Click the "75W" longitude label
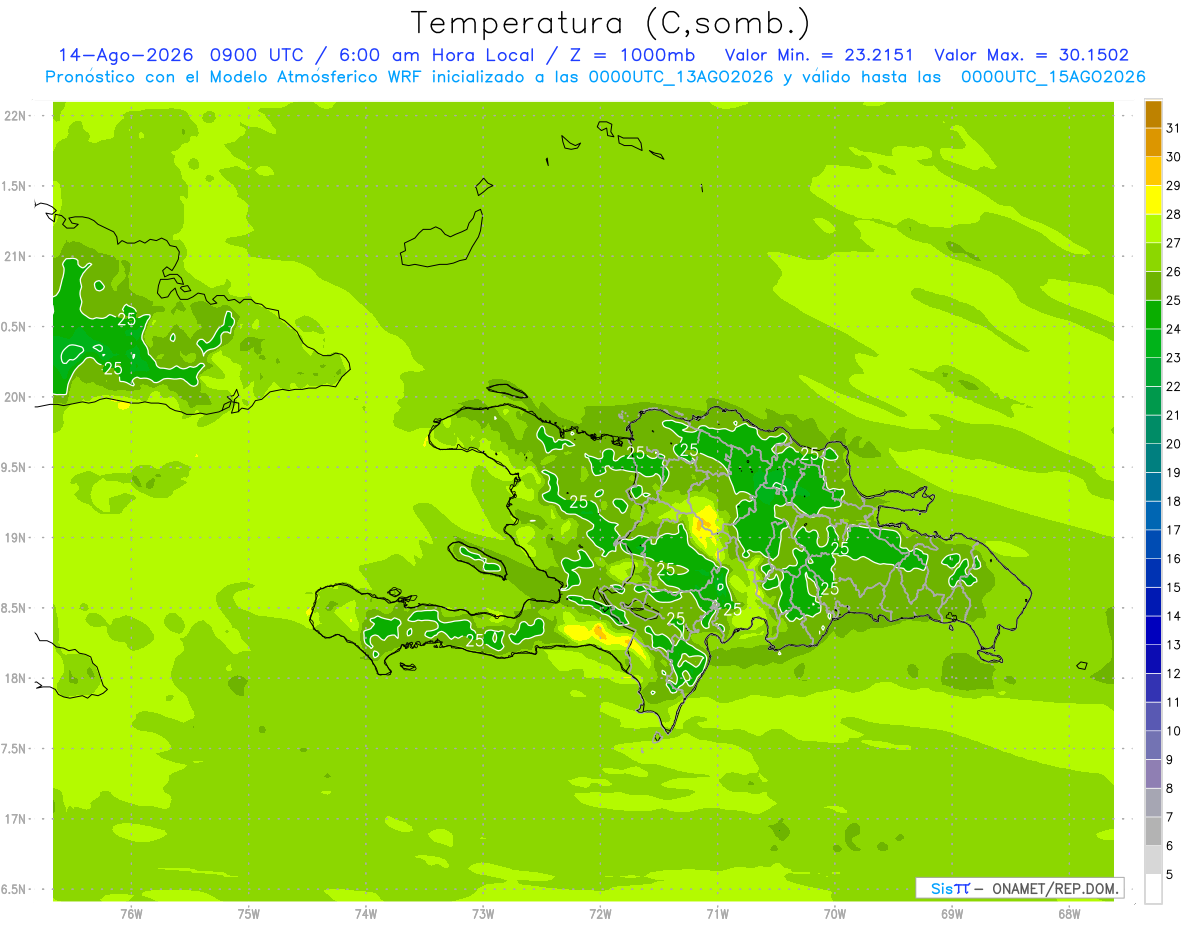The height and width of the screenshot is (927, 1200). tap(249, 914)
